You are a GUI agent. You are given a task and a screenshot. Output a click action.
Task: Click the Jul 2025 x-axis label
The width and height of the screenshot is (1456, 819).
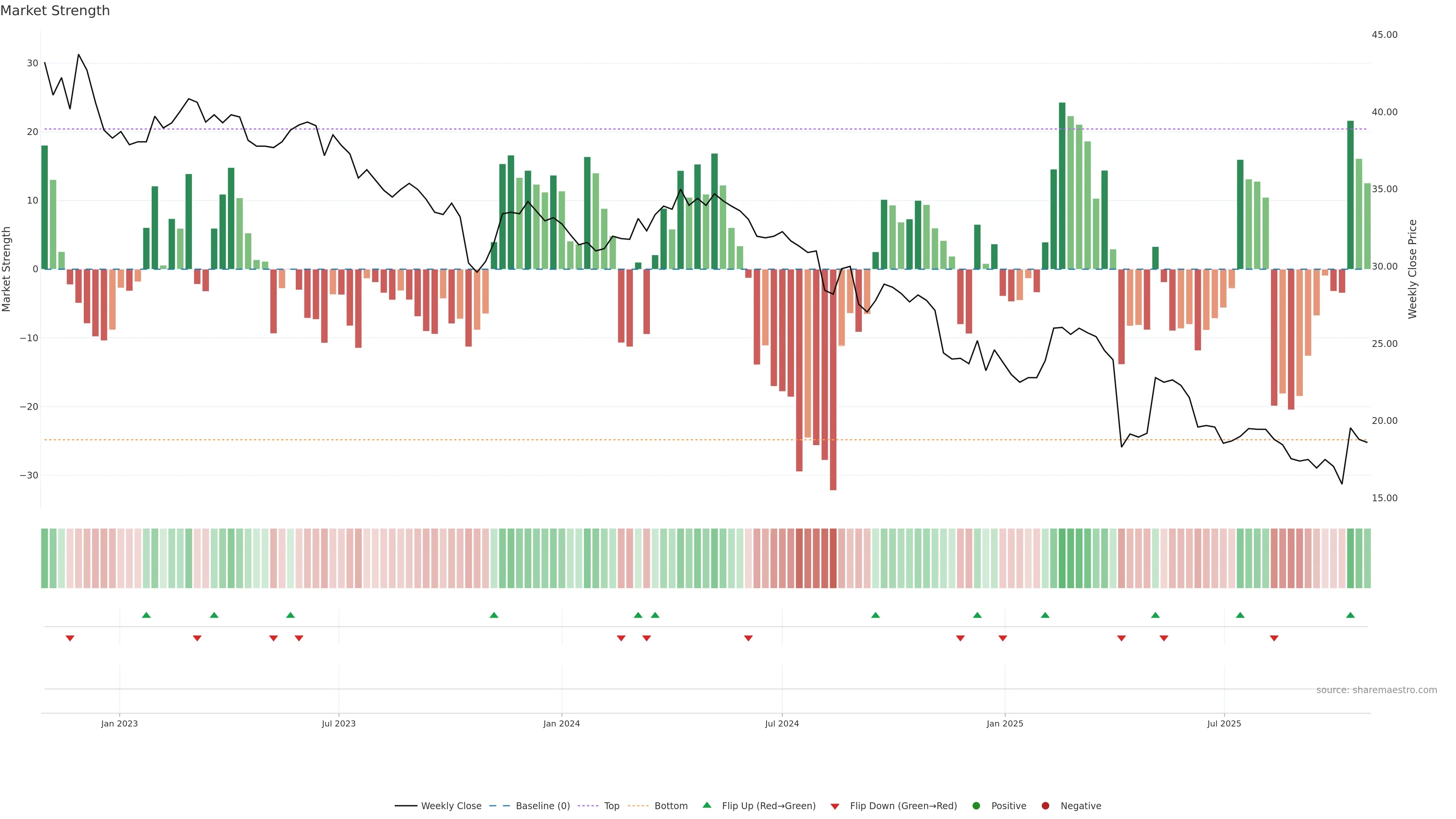1224,723
